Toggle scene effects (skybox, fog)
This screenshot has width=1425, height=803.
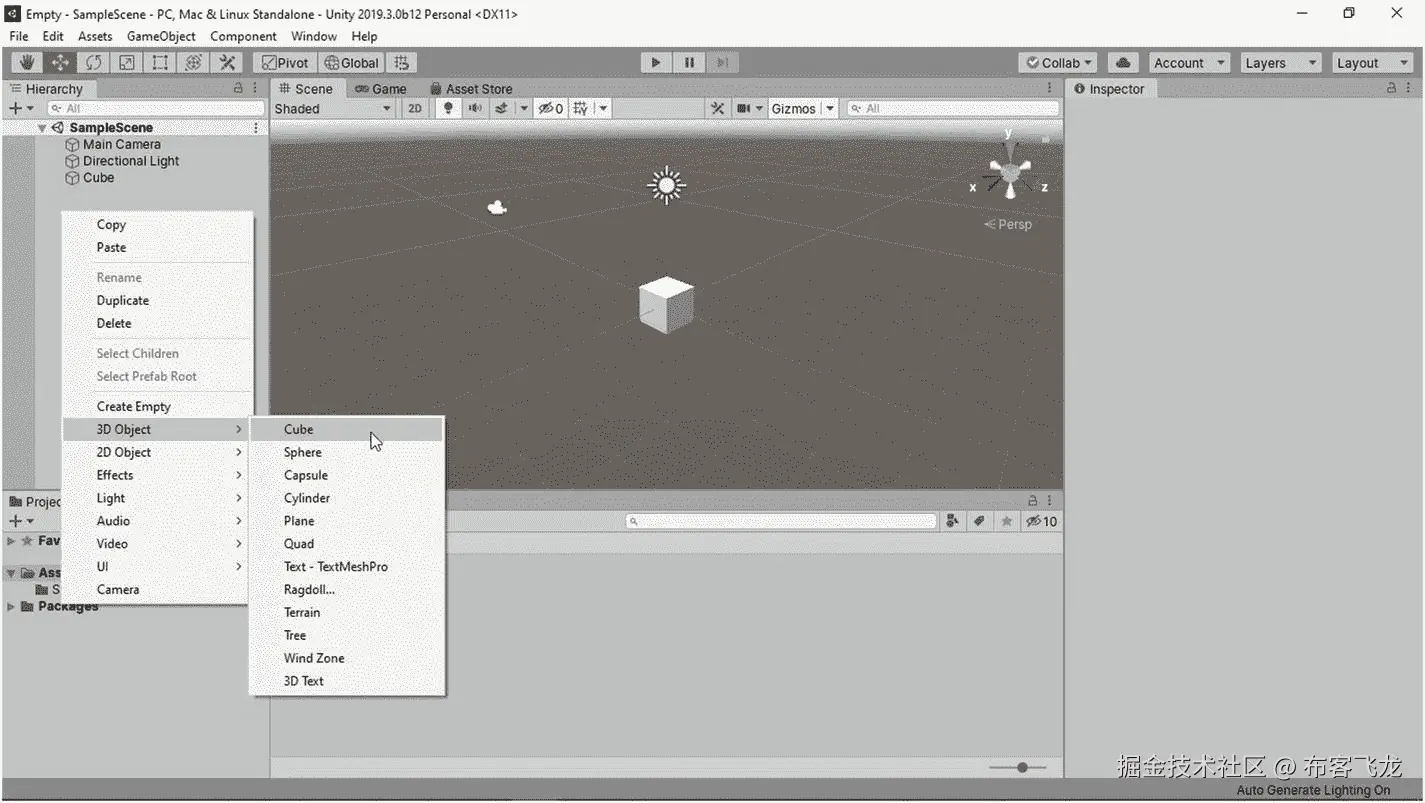pyautogui.click(x=501, y=108)
